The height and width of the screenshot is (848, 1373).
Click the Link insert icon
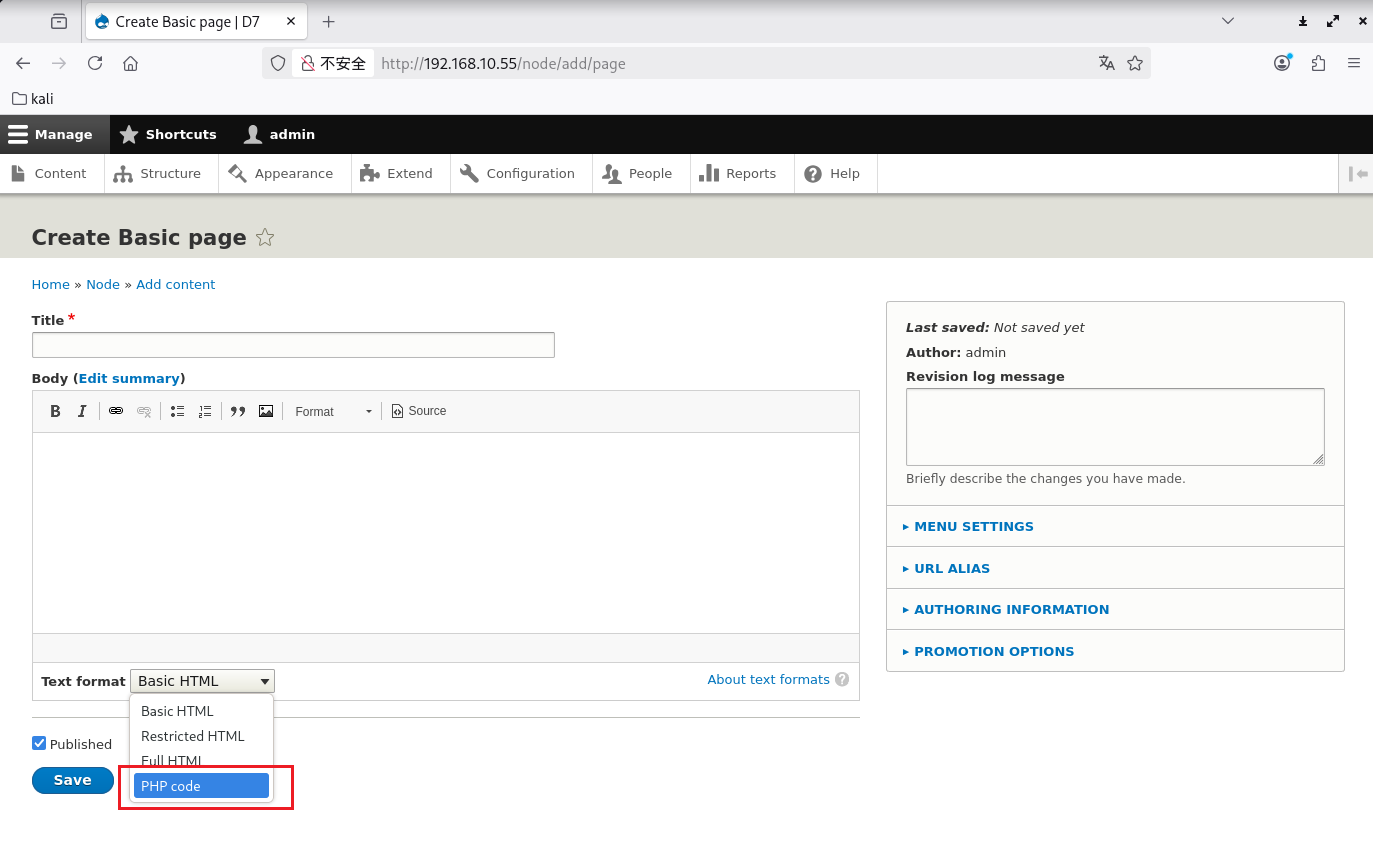(x=116, y=411)
